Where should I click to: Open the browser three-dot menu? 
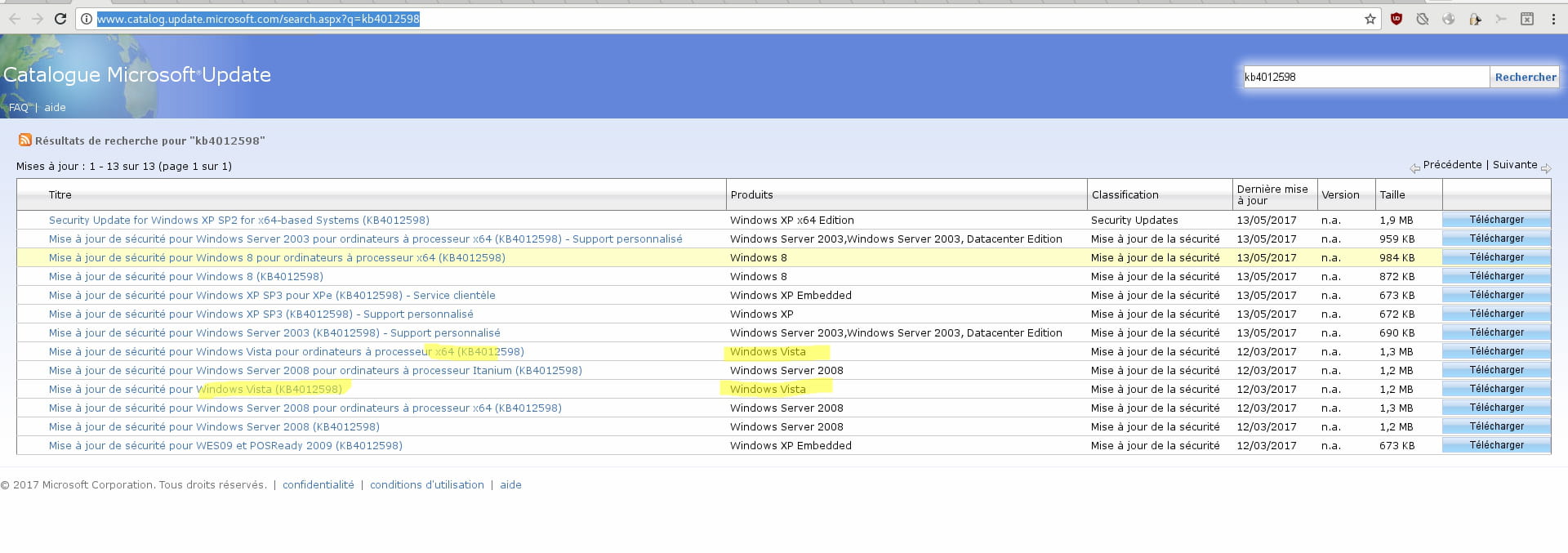1553,19
